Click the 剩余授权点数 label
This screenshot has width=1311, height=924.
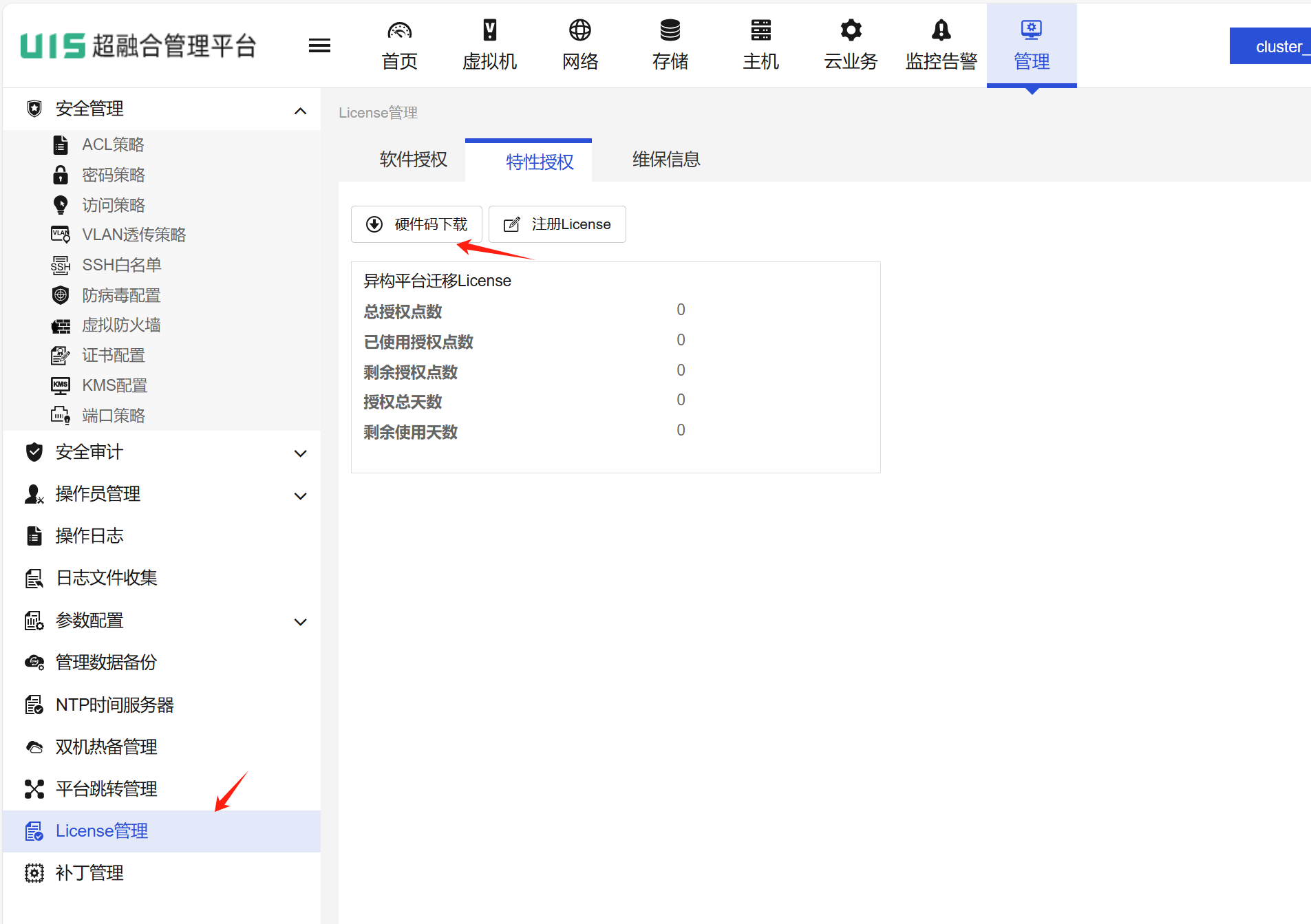[x=410, y=372]
